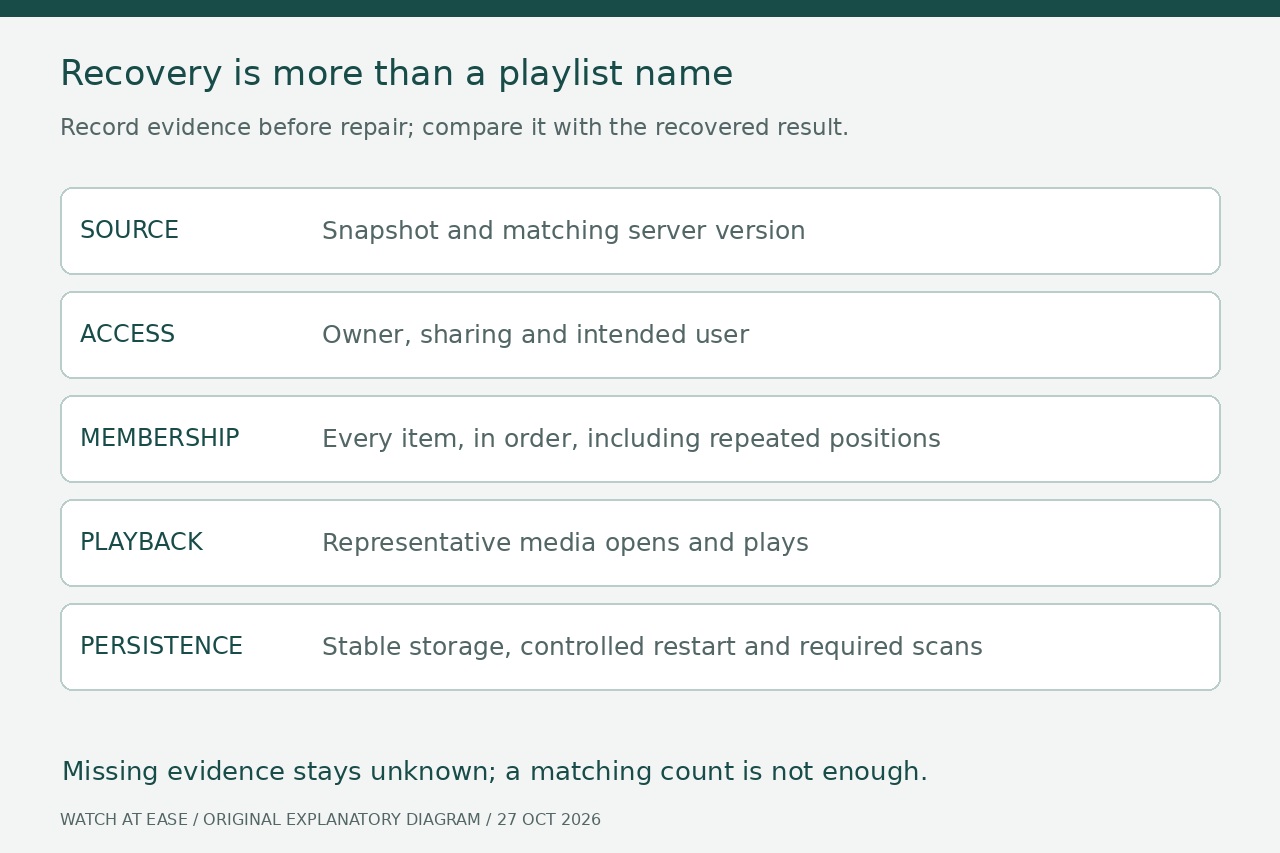Click the 'WATCH AT EASE' footer credit line
This screenshot has width=1280, height=853.
click(x=330, y=820)
